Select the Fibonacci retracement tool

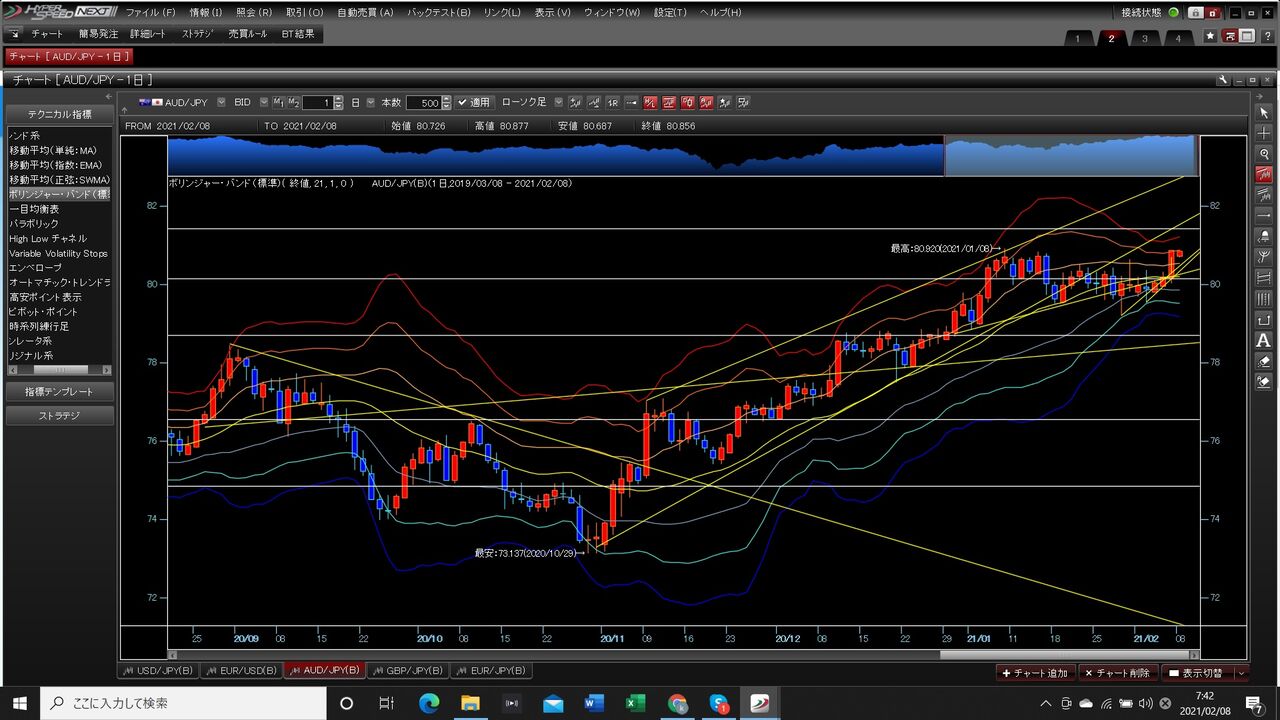[1264, 277]
